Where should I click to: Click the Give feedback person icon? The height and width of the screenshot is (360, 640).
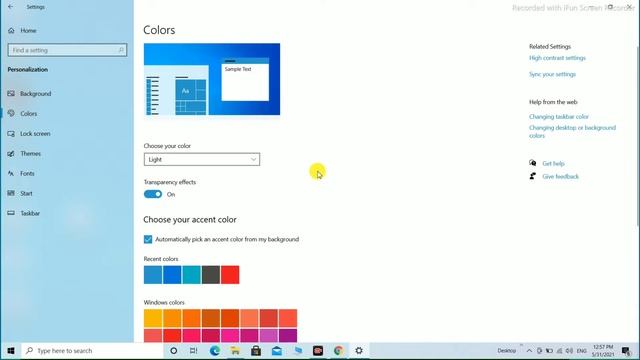coord(533,176)
